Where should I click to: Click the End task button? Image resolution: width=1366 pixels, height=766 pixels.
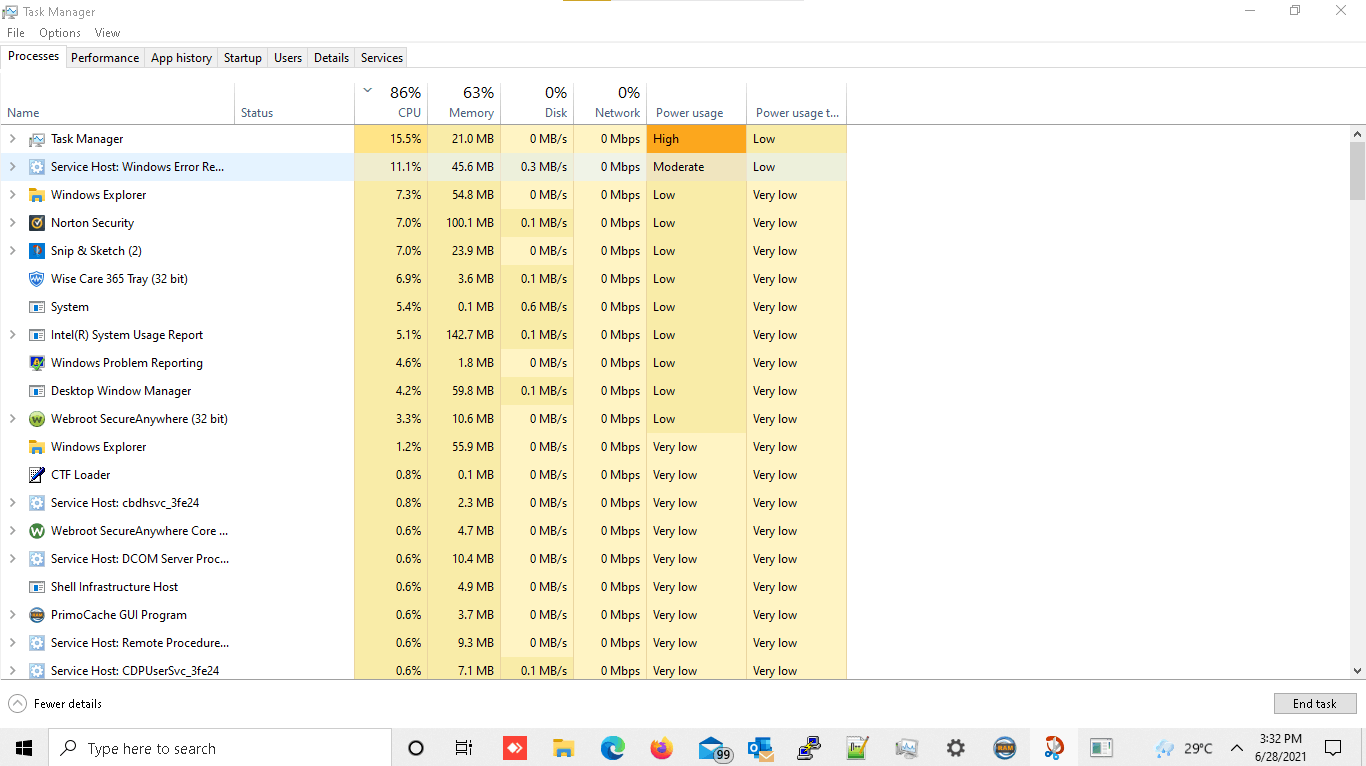[1315, 704]
